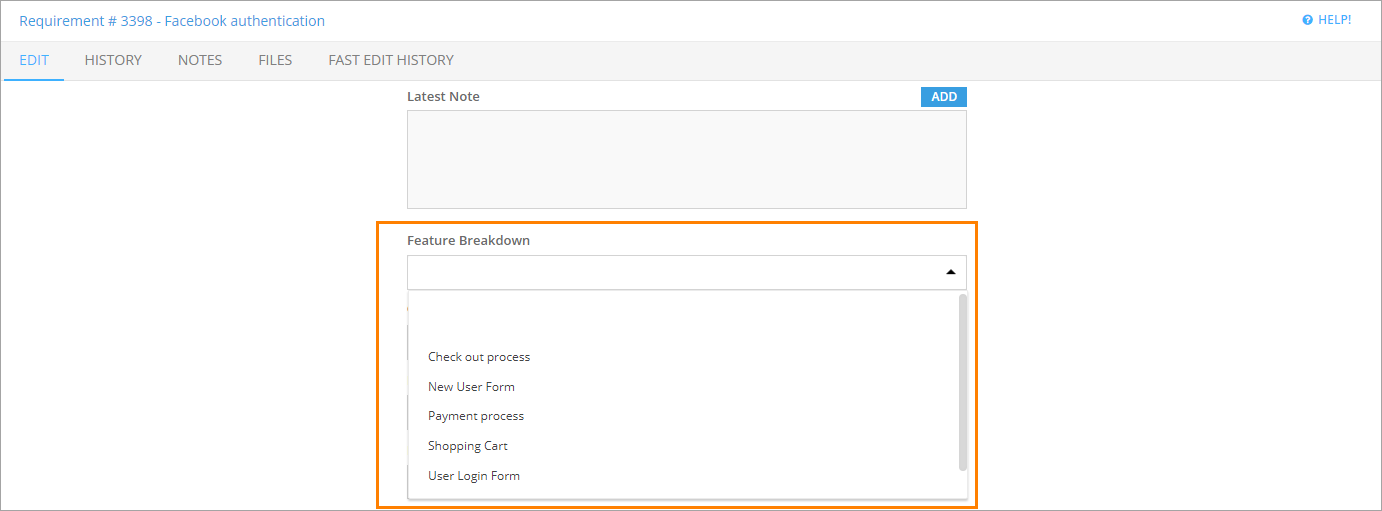Click the question mark help icon
The image size is (1382, 511).
[x=1307, y=20]
